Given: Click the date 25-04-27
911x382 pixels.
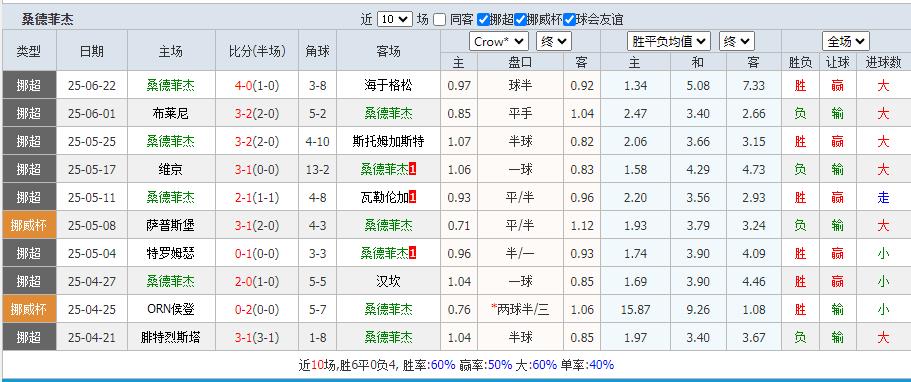Looking at the screenshot, I should point(92,281).
